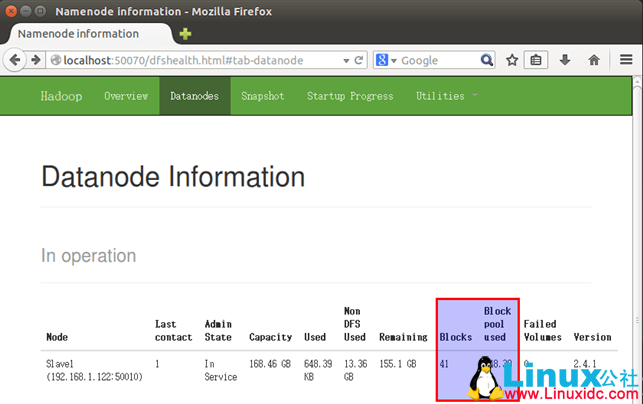Image resolution: width=643 pixels, height=404 pixels.
Task: Reload the page with the refresh icon
Action: tap(359, 60)
